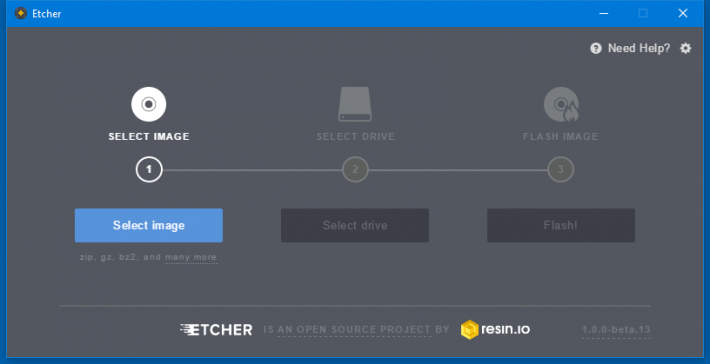Close the Etcher window
This screenshot has height=364, width=710.
click(x=683, y=13)
